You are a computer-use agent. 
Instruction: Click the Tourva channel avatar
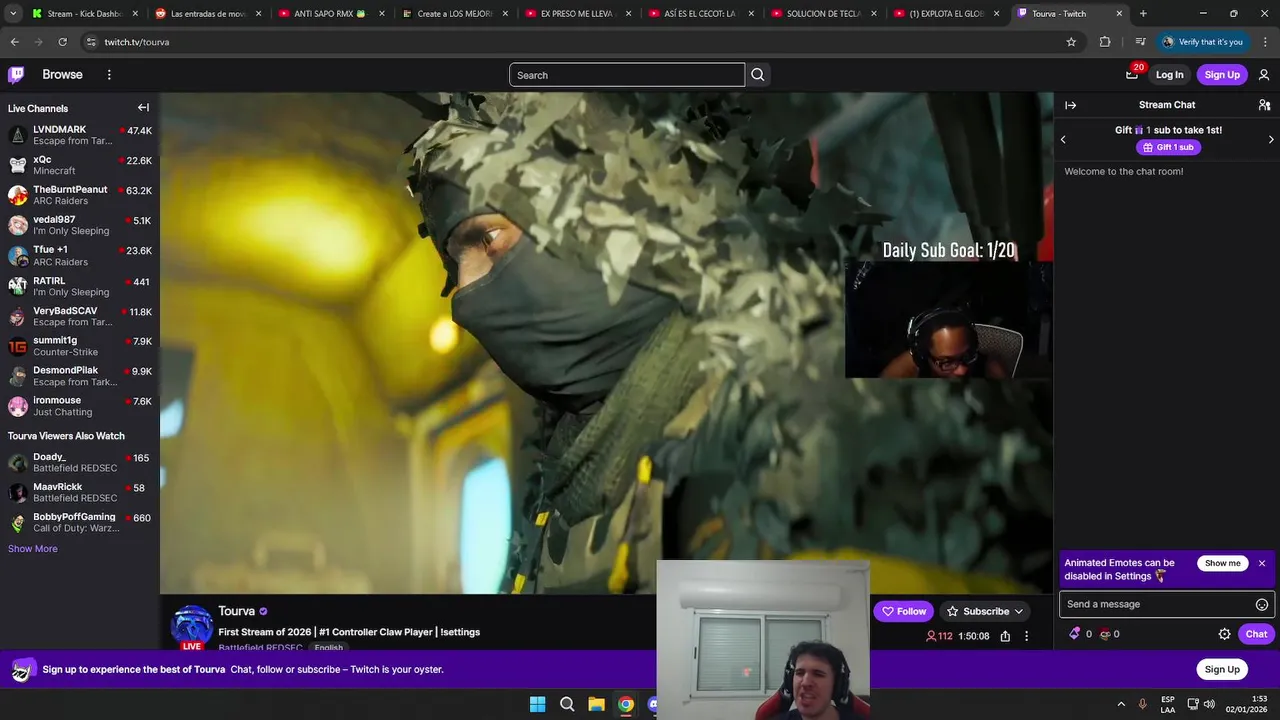coord(192,626)
